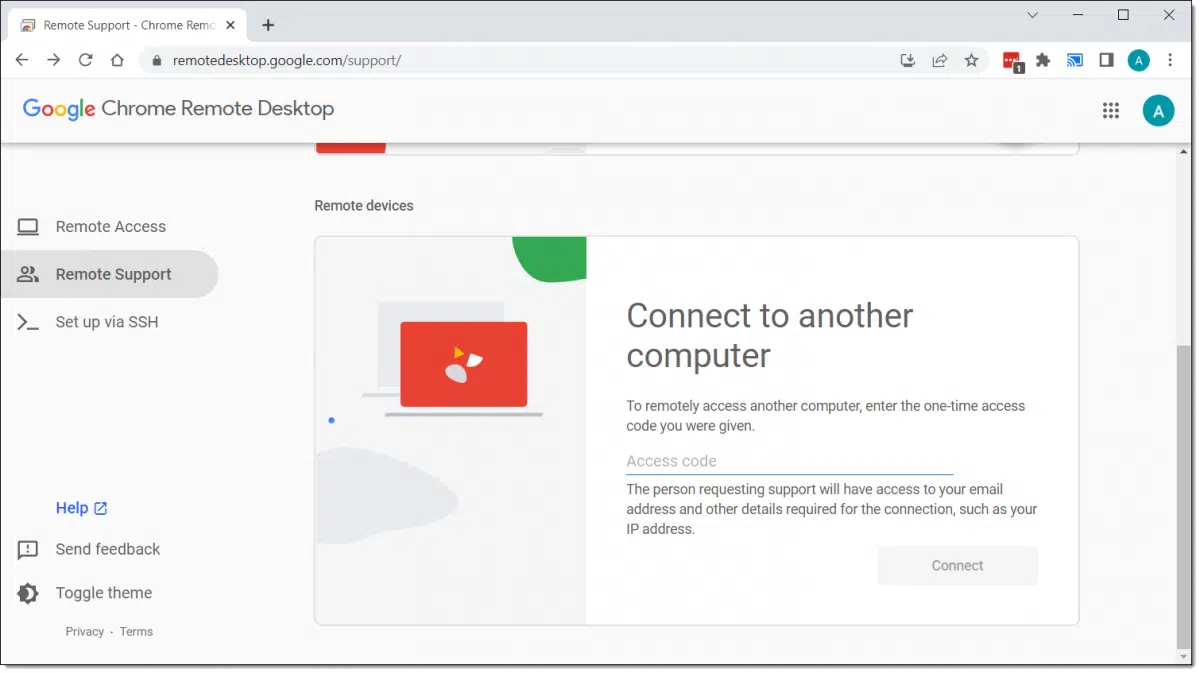Click the Remote devices heading
The height and width of the screenshot is (673, 1200).
(364, 206)
